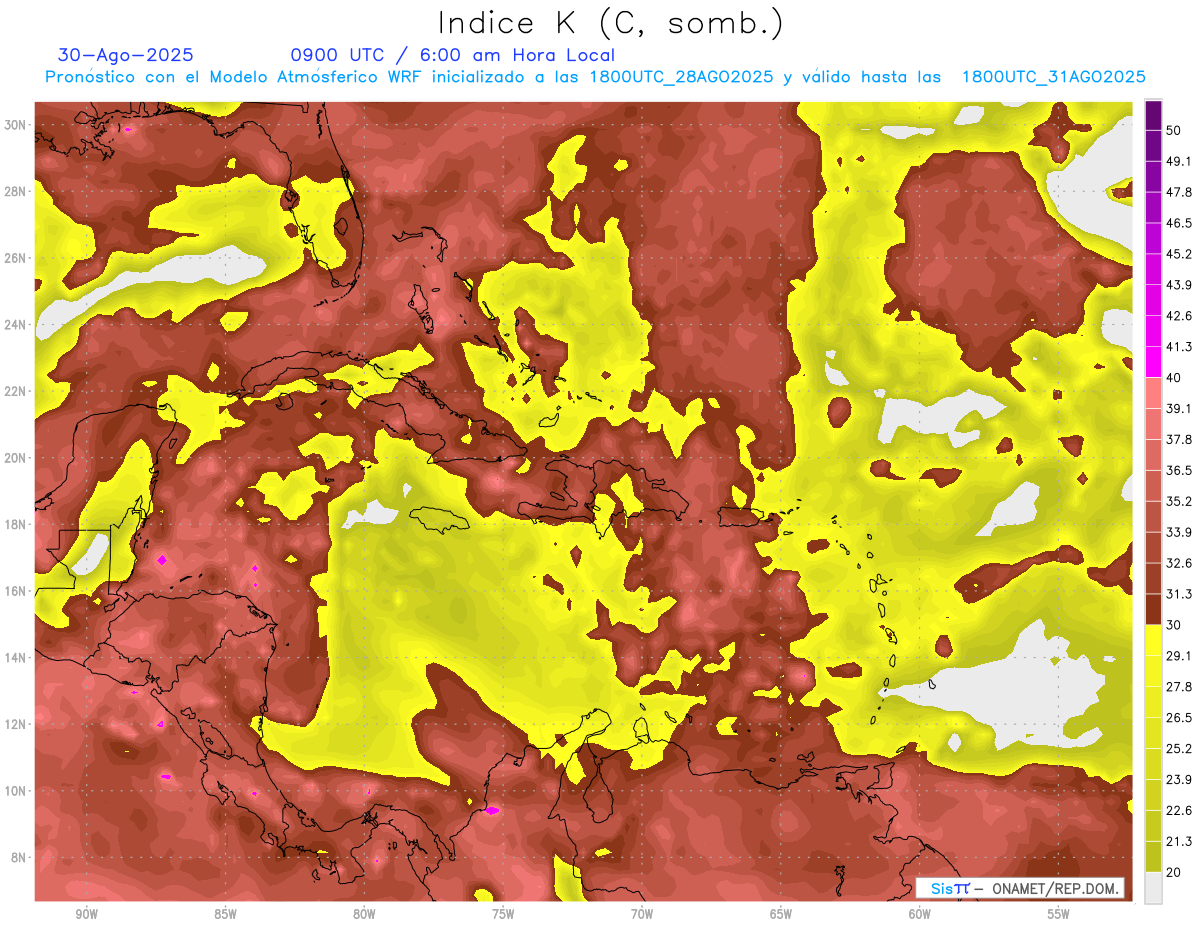Screen dimensions: 1200x927
Task: Click the '12N' latitude label
Action: pos(15,724)
